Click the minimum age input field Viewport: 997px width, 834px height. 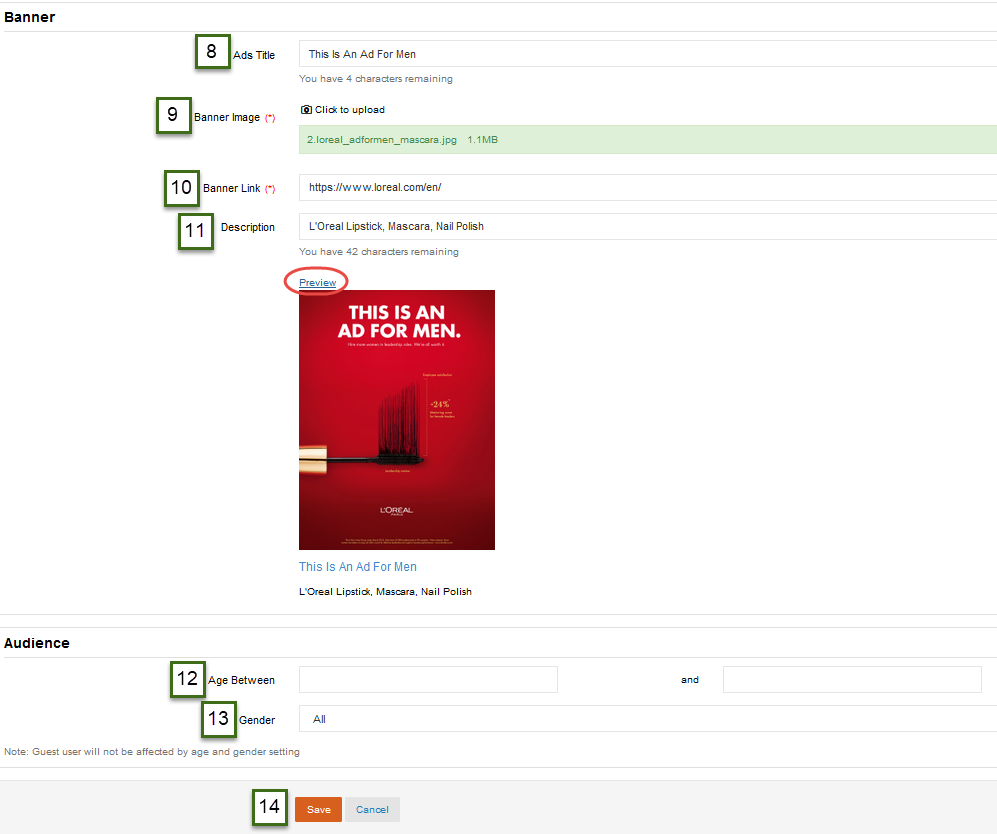pos(428,680)
